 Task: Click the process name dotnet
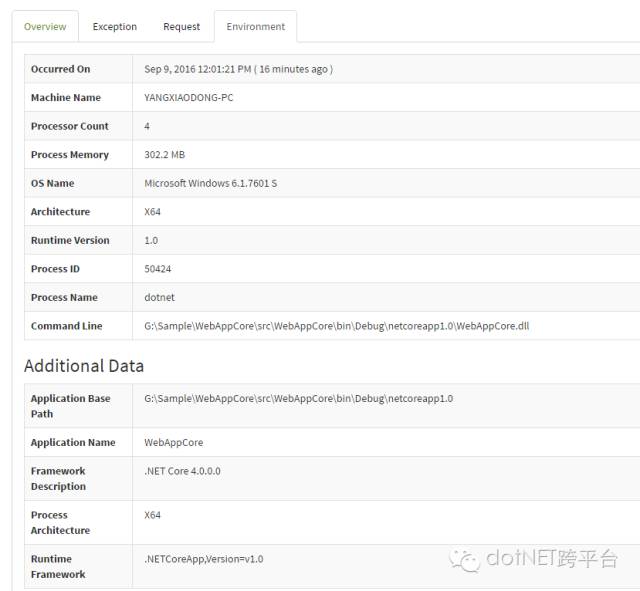point(159,298)
